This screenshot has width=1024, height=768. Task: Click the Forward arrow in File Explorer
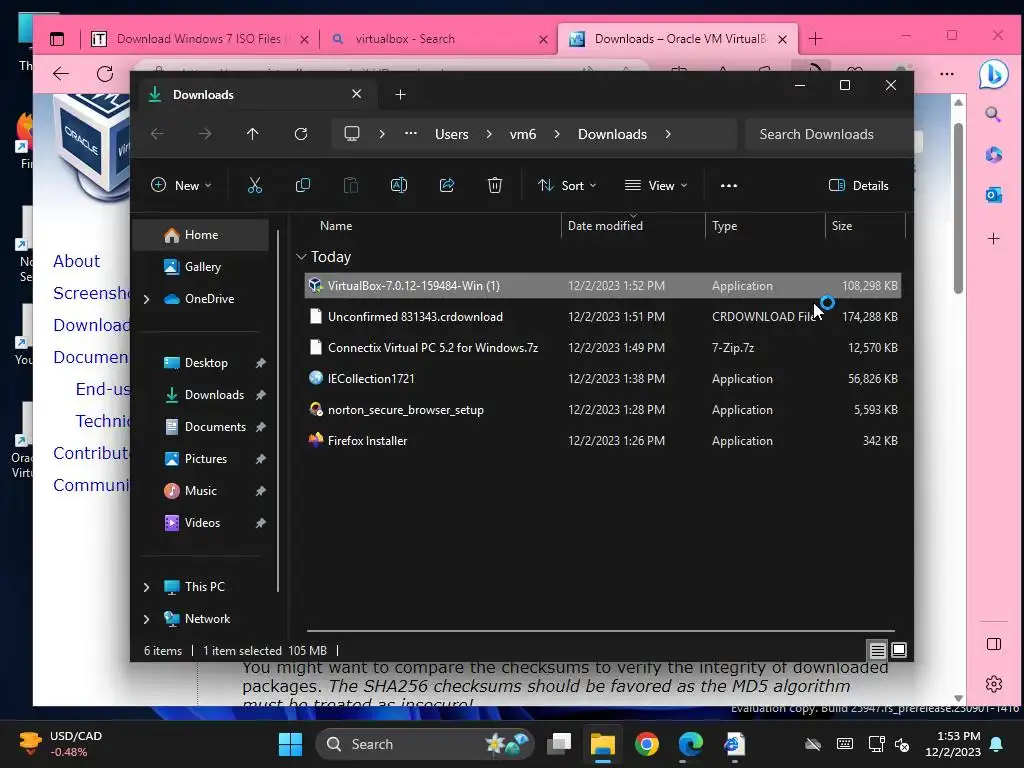[x=205, y=134]
